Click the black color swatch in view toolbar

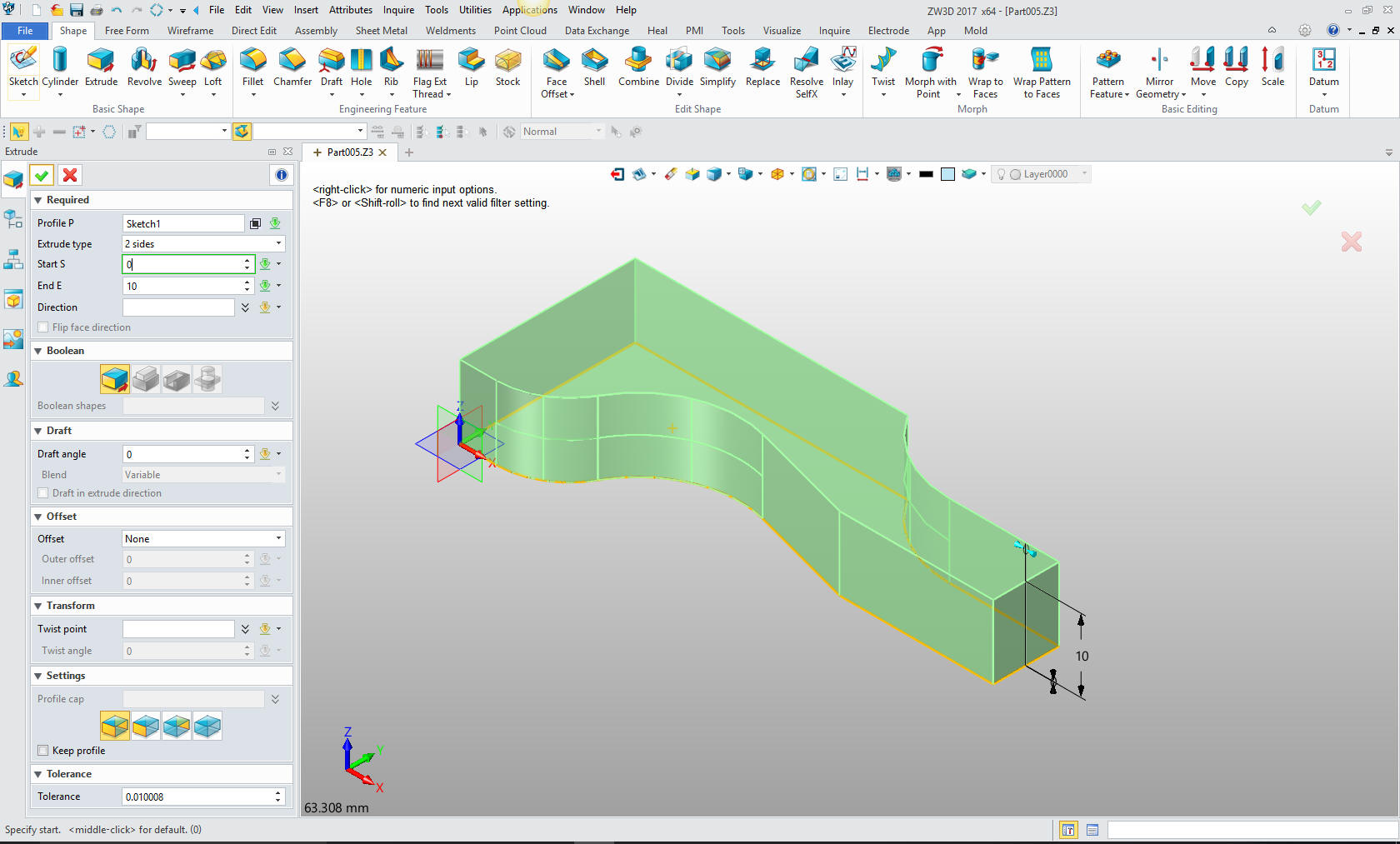coord(926,174)
